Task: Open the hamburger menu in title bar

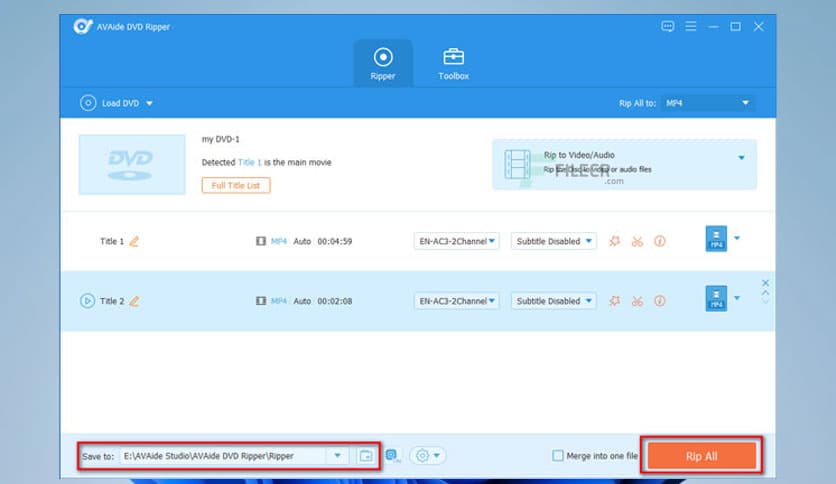Action: point(691,26)
